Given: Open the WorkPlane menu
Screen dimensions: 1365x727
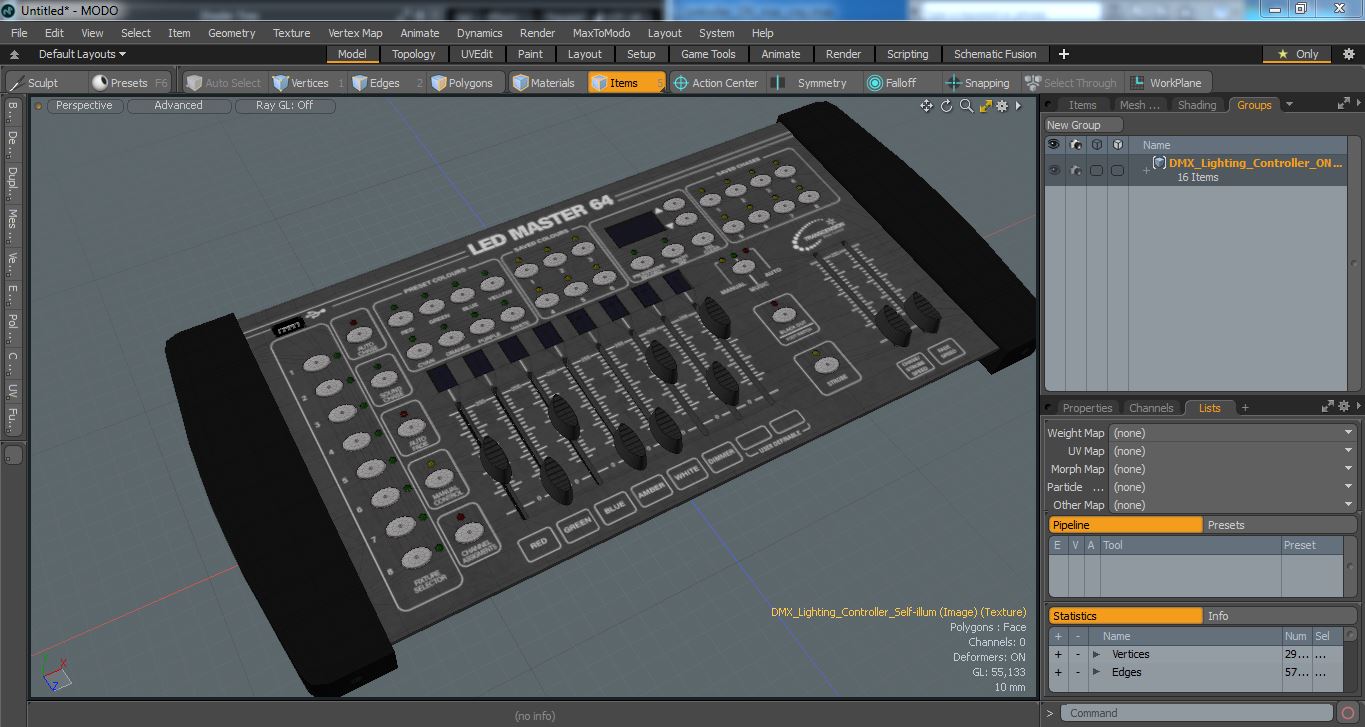Looking at the screenshot, I should tap(1166, 83).
